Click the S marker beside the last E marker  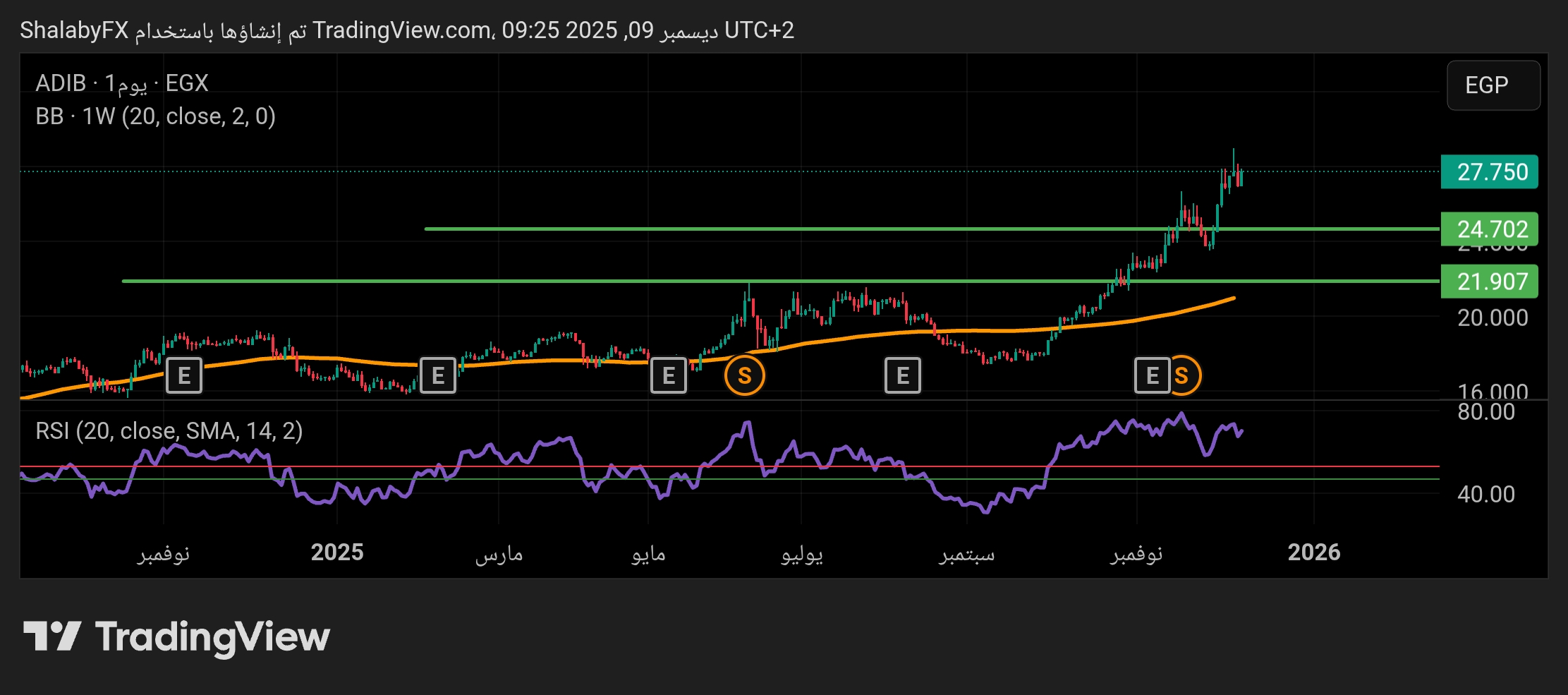(x=1182, y=375)
